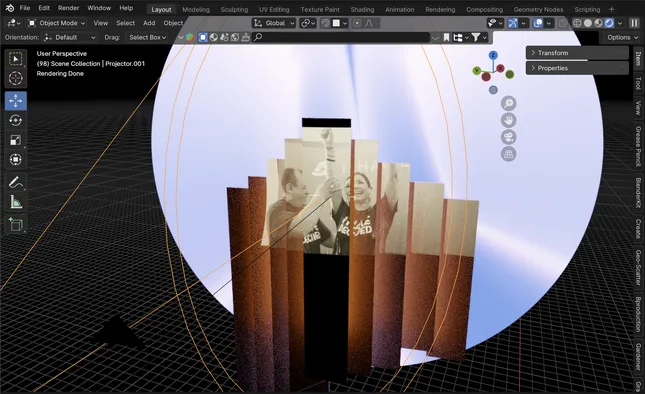Choose the Rotate tool

[16, 120]
